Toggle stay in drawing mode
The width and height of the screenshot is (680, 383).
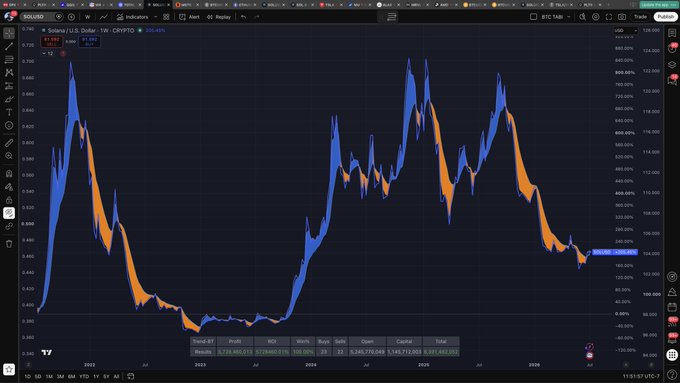[x=9, y=187]
